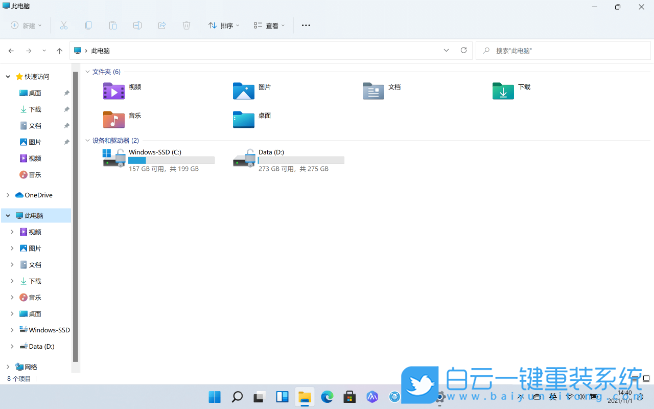Click File Explorer icon on taskbar
Screen dimensions: 654x409
coord(304,397)
